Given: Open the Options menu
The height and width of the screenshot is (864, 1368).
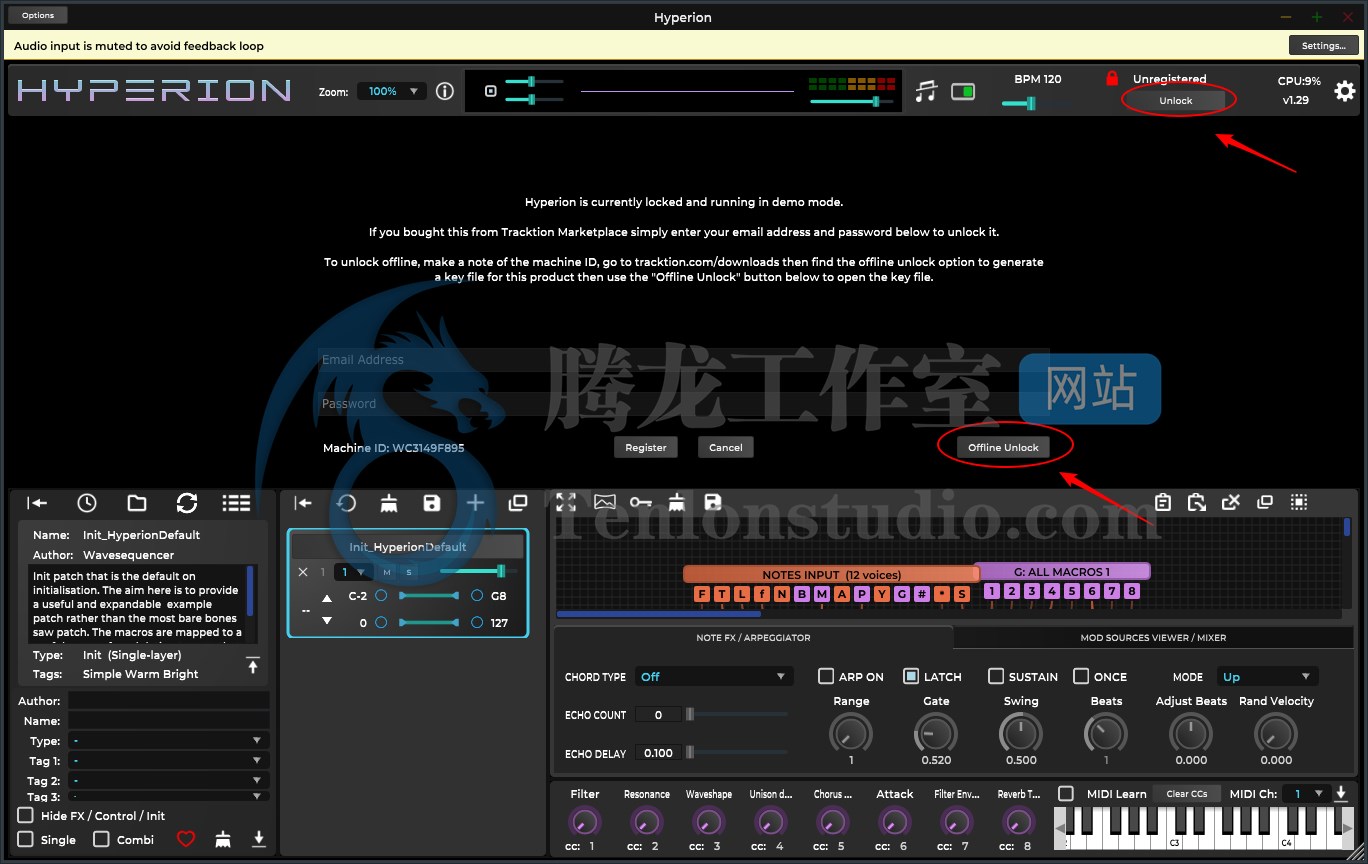Looking at the screenshot, I should point(38,15).
